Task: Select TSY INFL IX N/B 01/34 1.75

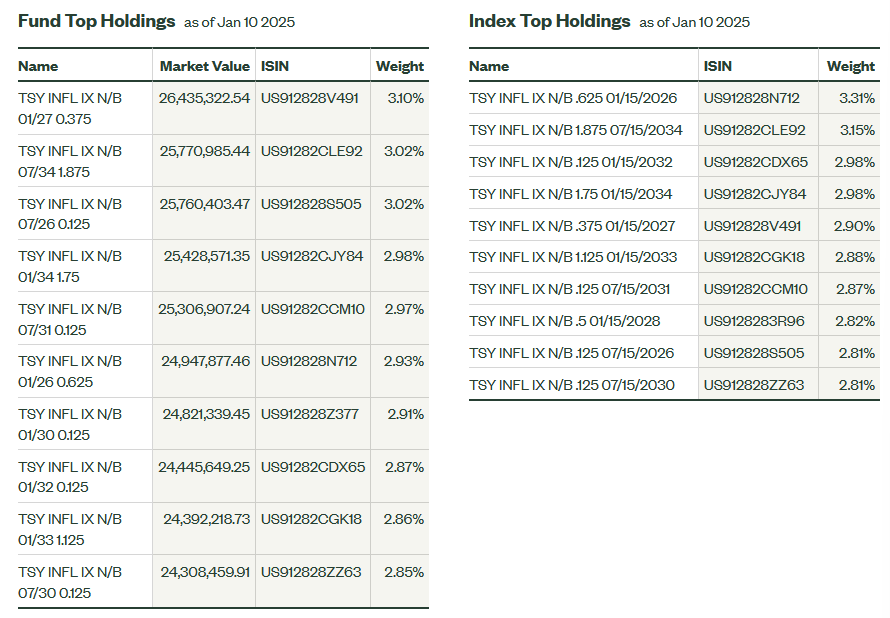Action: point(70,267)
